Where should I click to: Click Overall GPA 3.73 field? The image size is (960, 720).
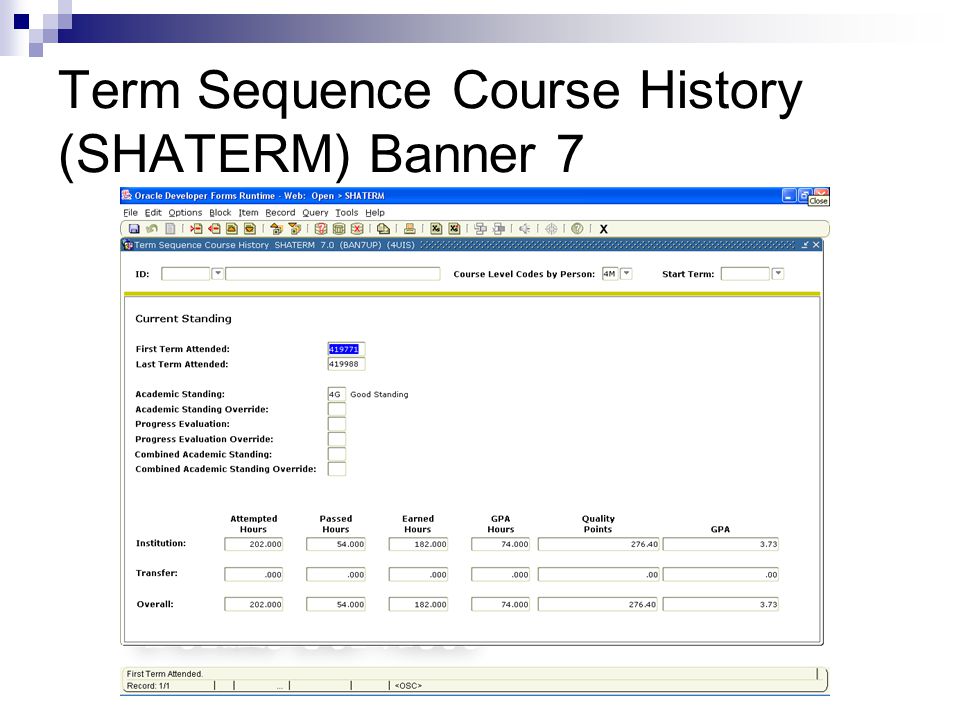click(x=721, y=604)
